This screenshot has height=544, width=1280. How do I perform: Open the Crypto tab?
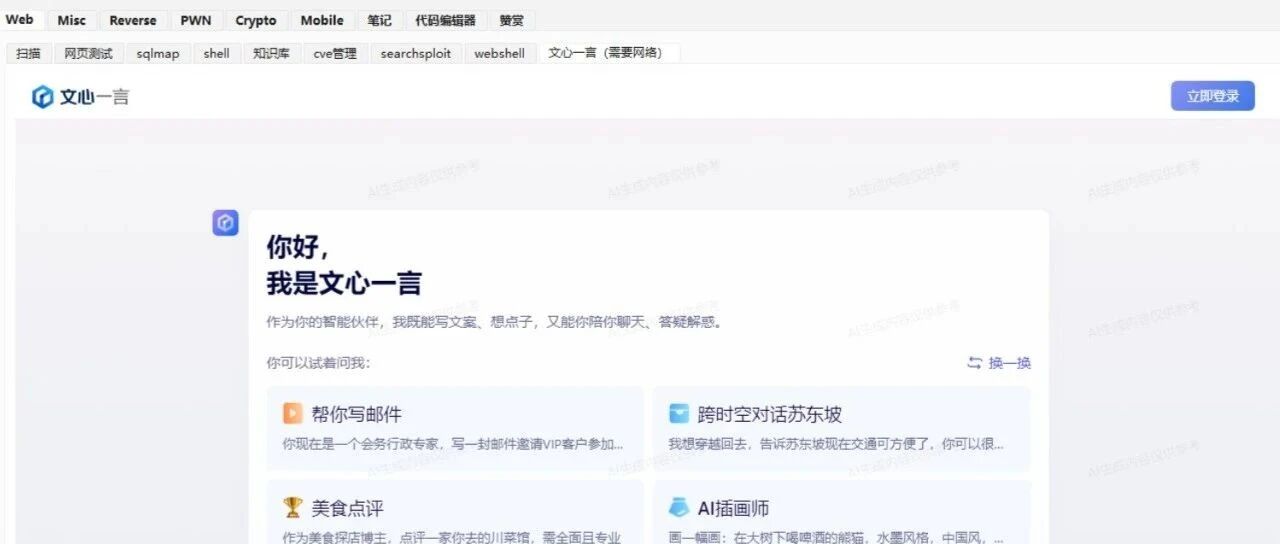pyautogui.click(x=256, y=20)
